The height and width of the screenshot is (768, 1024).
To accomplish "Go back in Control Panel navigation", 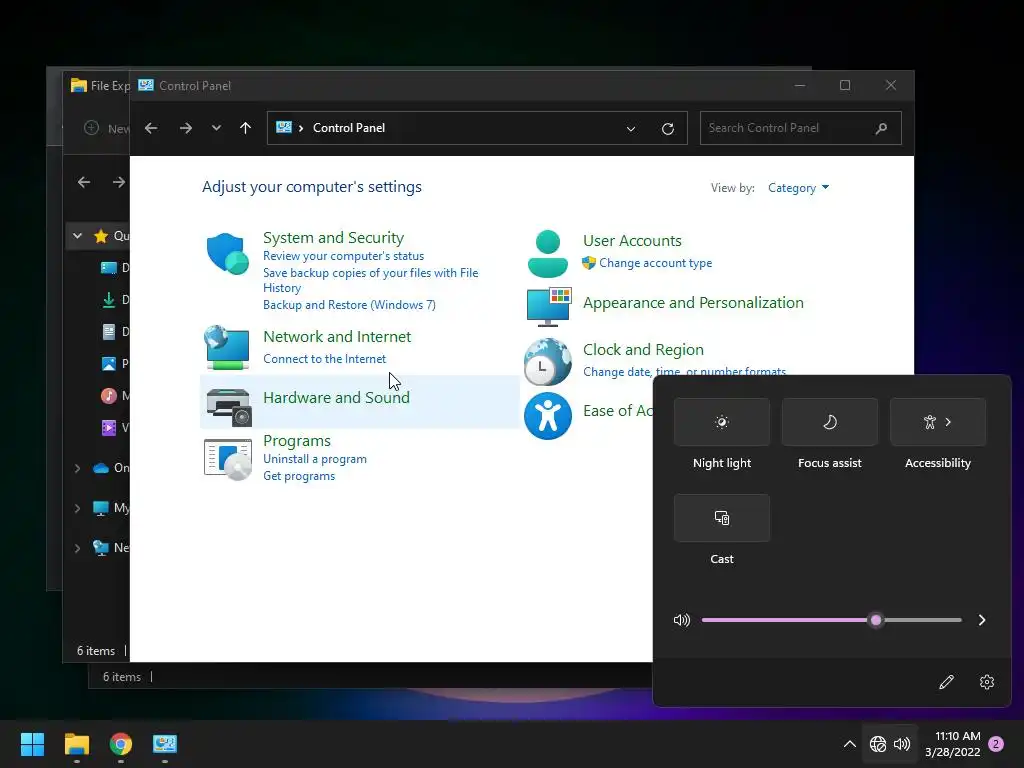I will pyautogui.click(x=151, y=128).
